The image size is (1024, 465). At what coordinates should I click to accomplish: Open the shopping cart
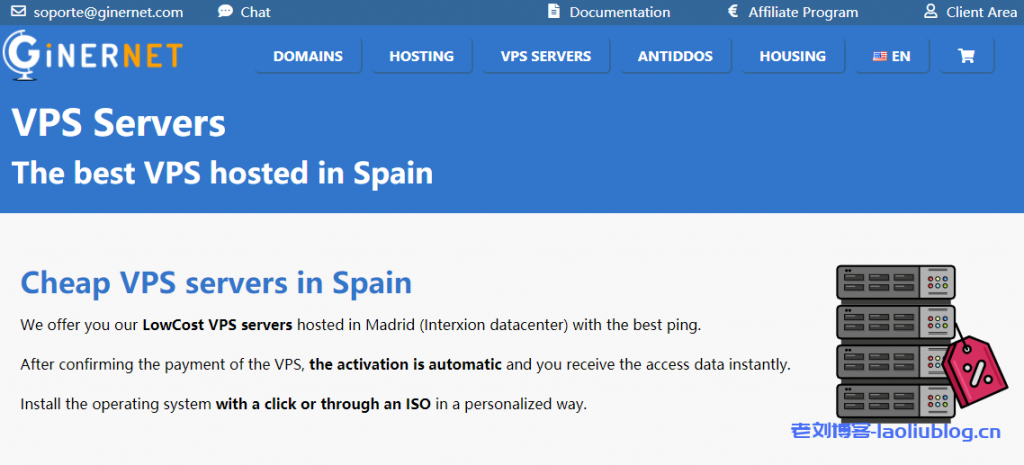pyautogui.click(x=966, y=56)
